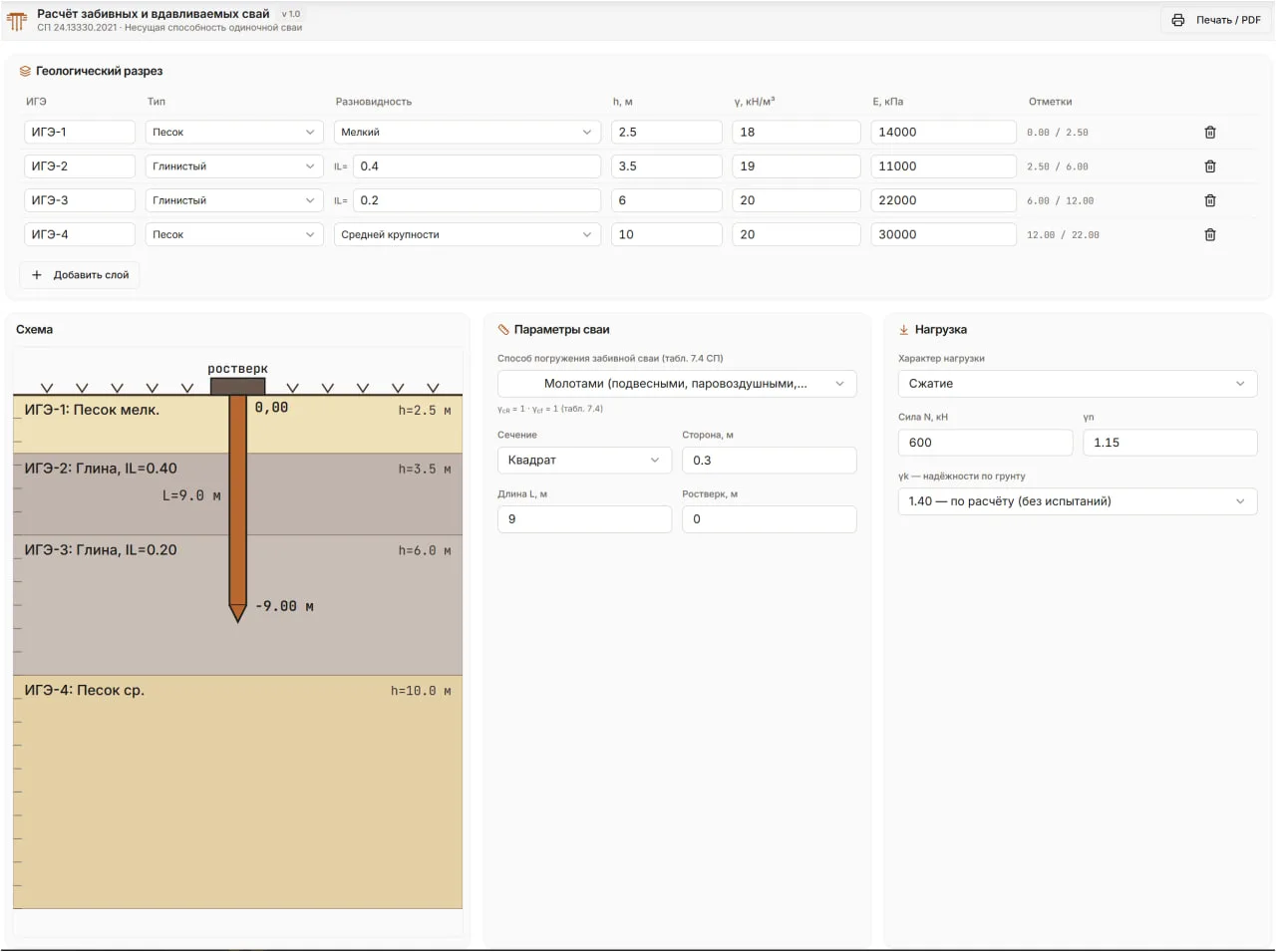Click elevation text 2.50 / 6.00
The image size is (1276, 952).
click(x=1058, y=166)
